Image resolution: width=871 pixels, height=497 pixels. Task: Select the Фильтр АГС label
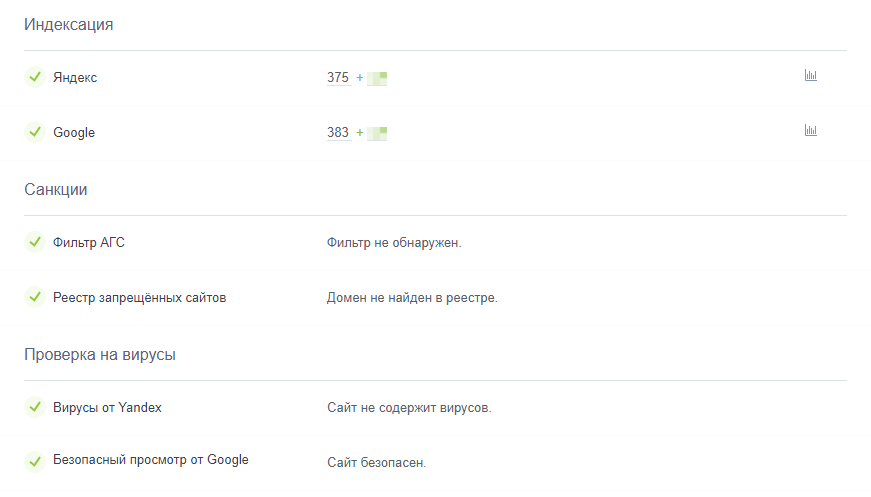(x=89, y=242)
